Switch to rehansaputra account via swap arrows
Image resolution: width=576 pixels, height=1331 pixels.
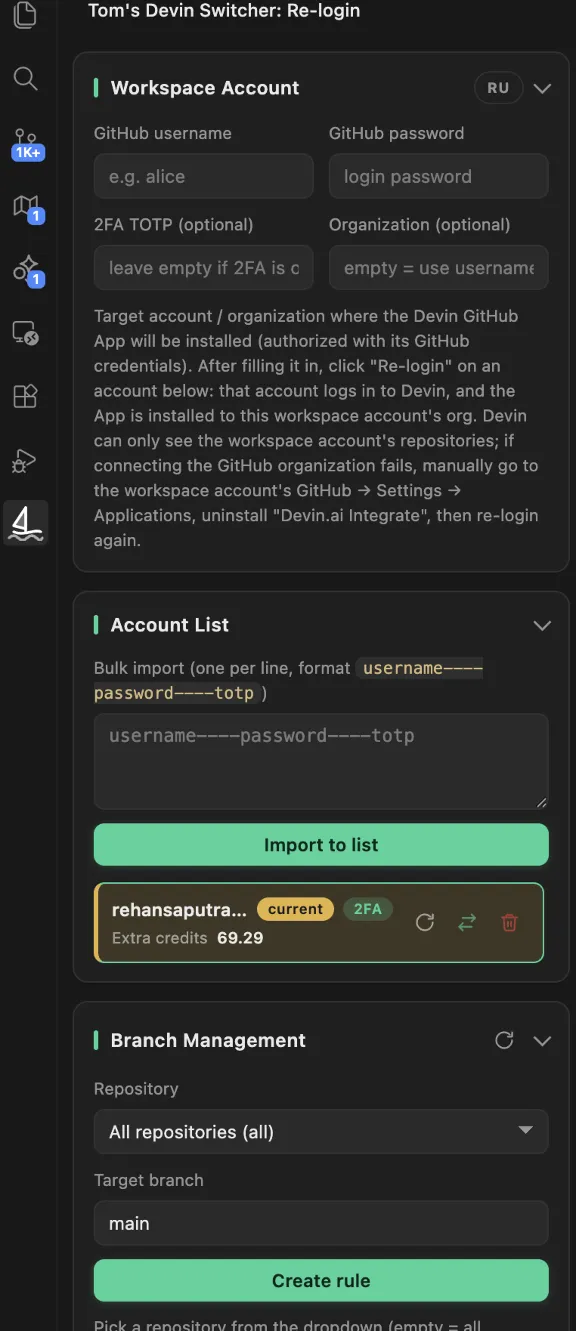click(467, 922)
